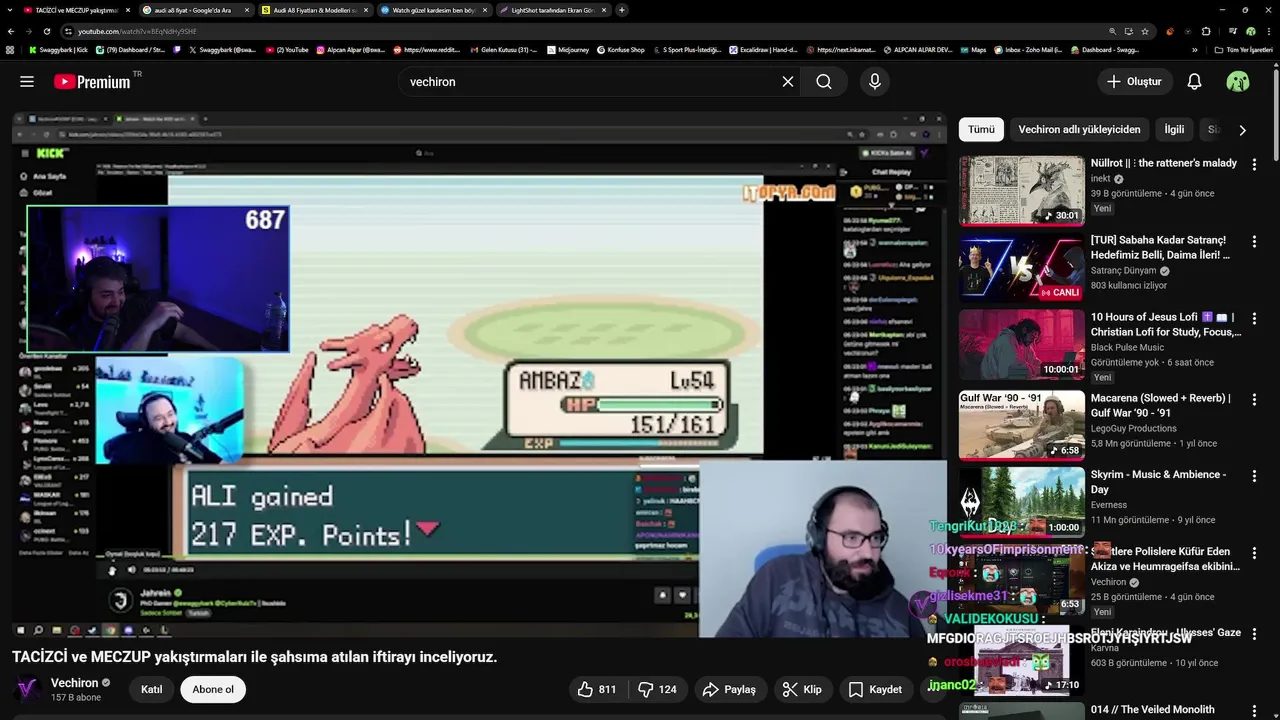This screenshot has width=1280, height=720.
Task: Open Midjourney bookmark
Action: click(x=567, y=49)
